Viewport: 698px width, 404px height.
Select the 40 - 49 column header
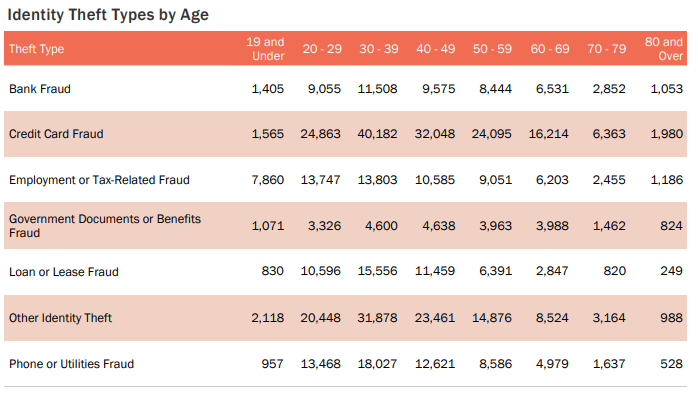436,49
